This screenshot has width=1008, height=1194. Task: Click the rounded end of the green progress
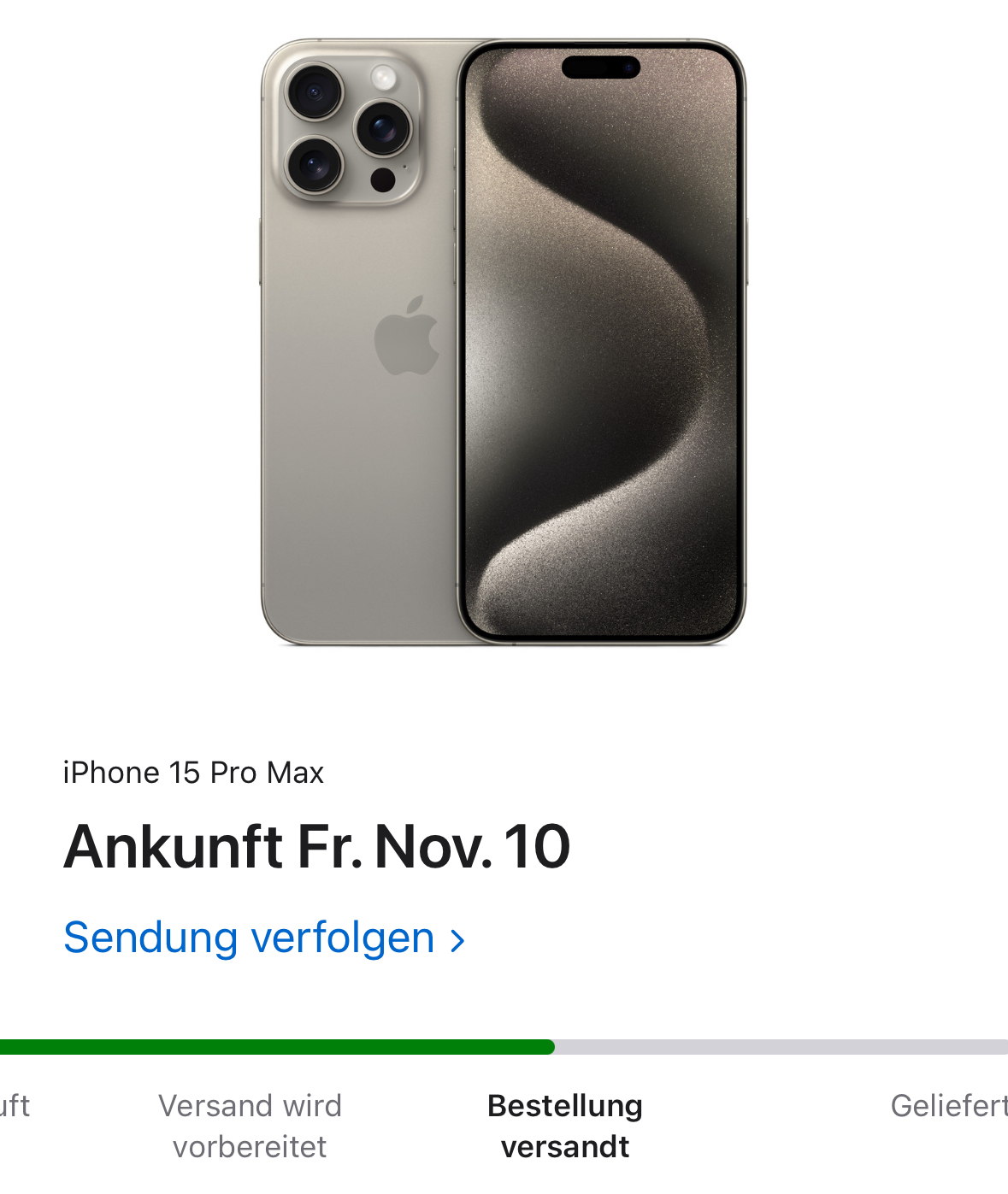pos(549,1047)
